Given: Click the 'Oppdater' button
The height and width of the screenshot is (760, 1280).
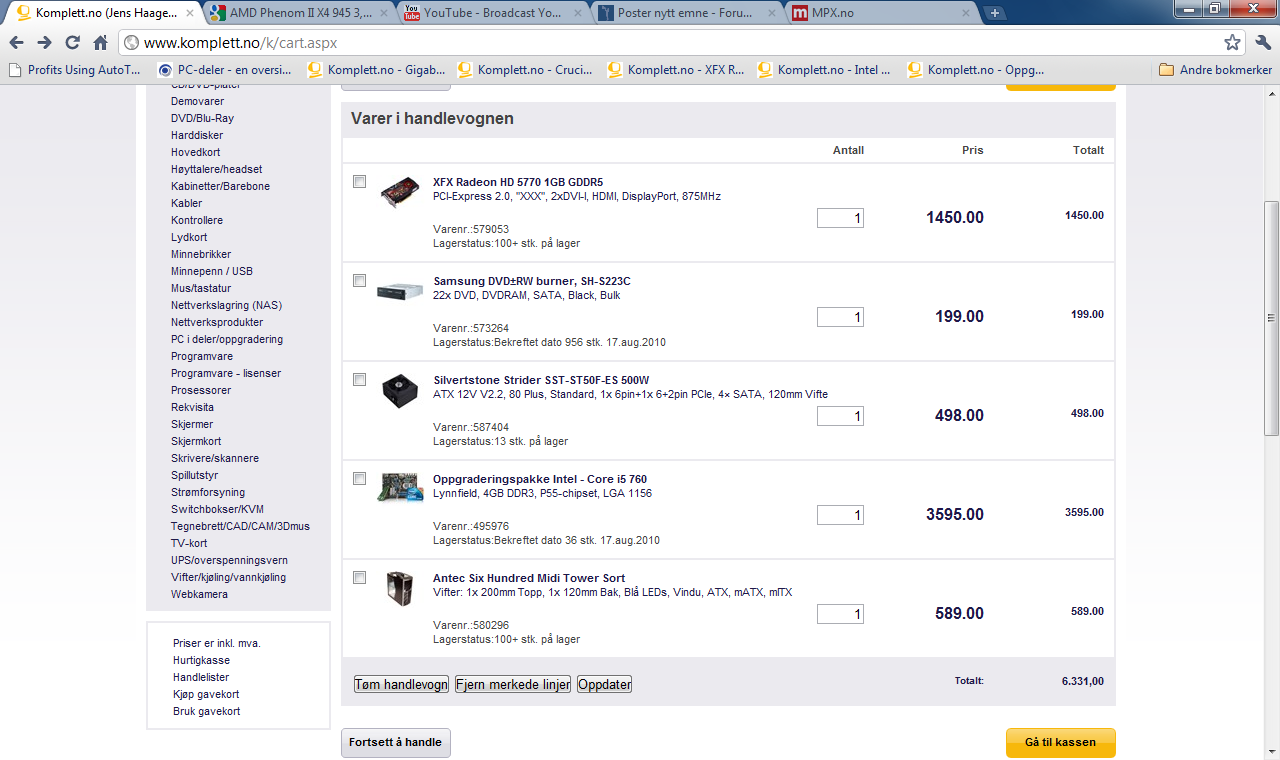Looking at the screenshot, I should click(605, 685).
